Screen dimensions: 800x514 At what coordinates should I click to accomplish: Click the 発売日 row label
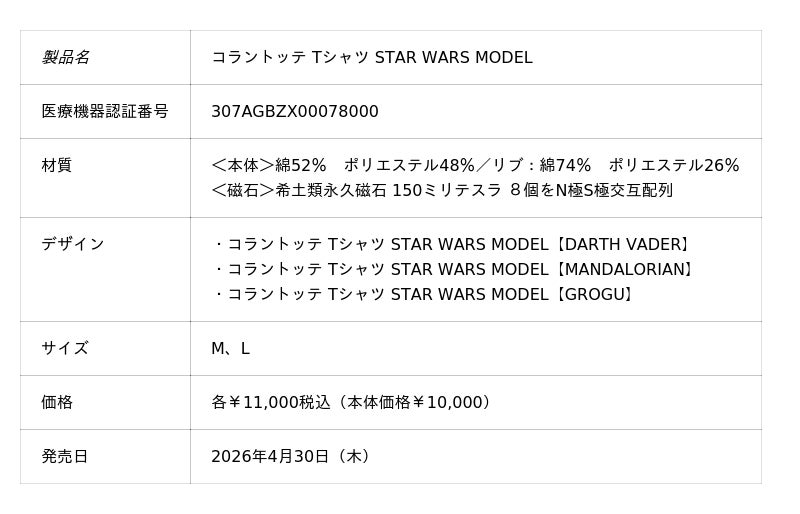pyautogui.click(x=64, y=456)
